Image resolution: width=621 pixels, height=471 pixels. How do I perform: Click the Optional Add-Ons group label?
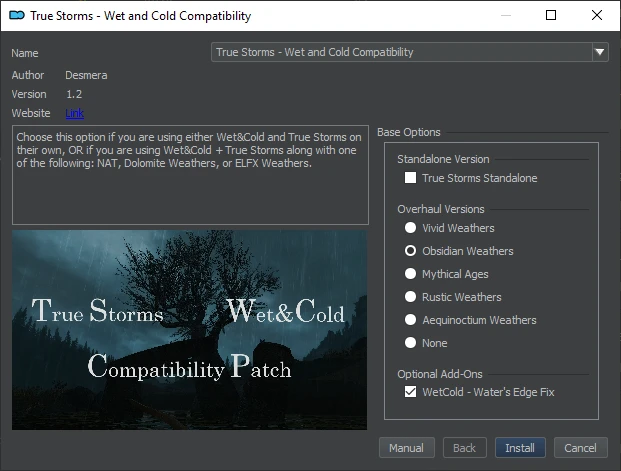440,374
